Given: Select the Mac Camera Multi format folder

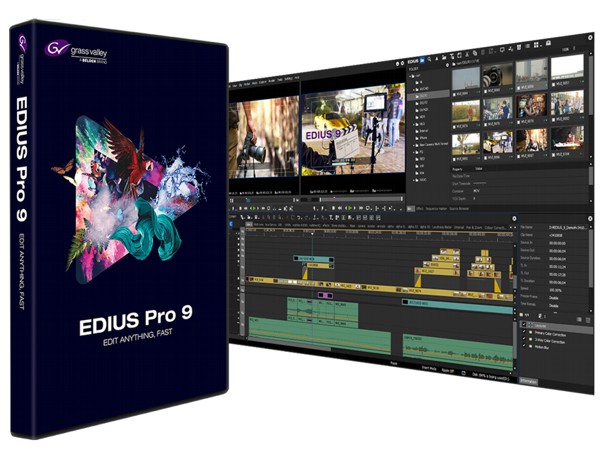Looking at the screenshot, I should pos(433,145).
